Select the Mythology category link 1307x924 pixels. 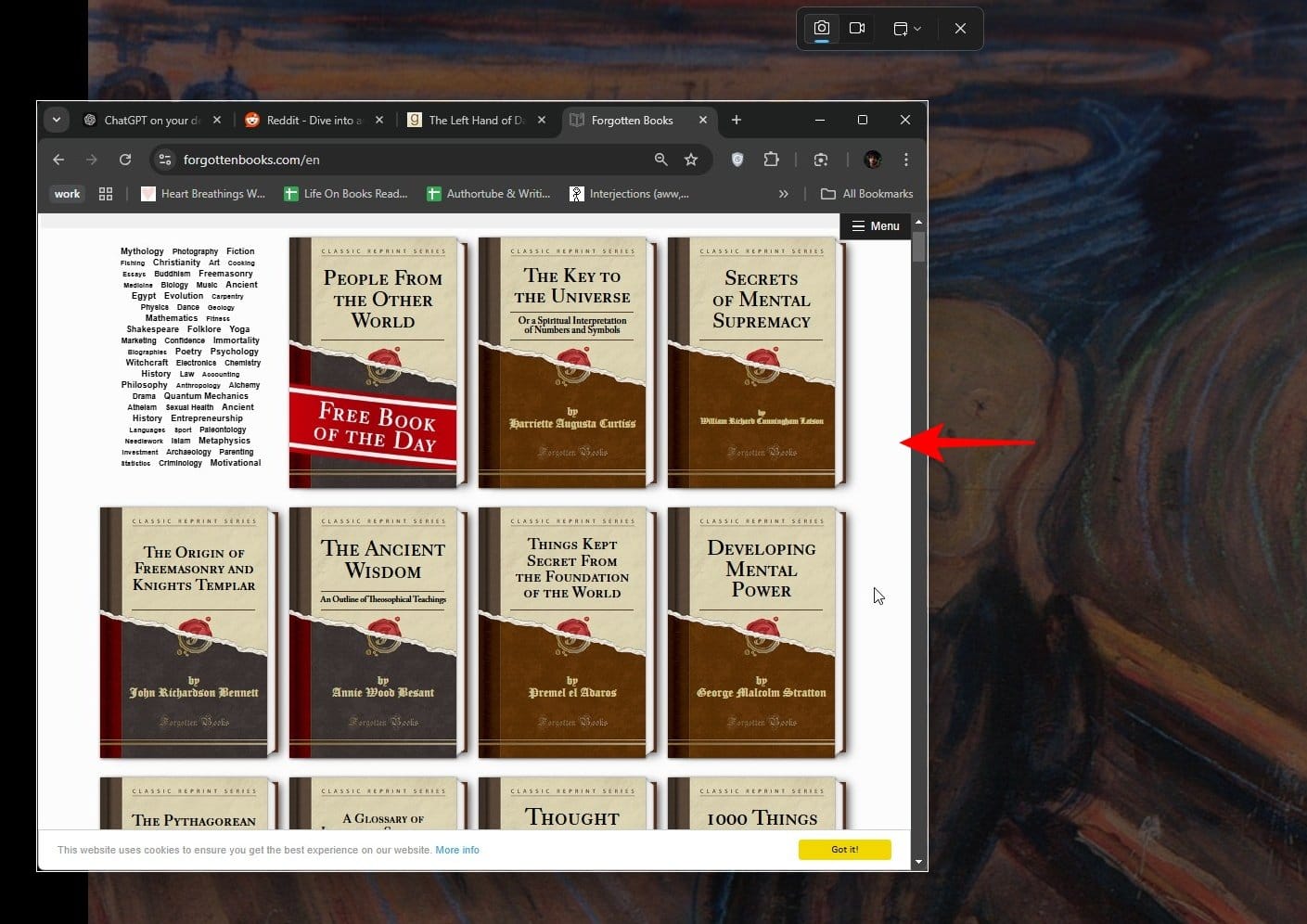pyautogui.click(x=141, y=250)
